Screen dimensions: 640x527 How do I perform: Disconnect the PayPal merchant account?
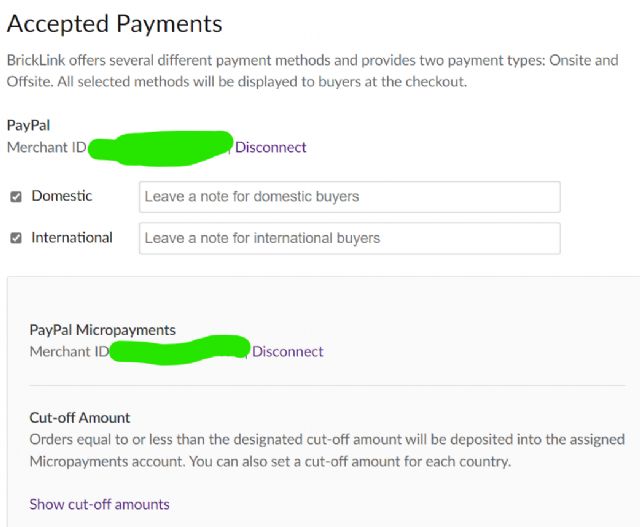(271, 147)
